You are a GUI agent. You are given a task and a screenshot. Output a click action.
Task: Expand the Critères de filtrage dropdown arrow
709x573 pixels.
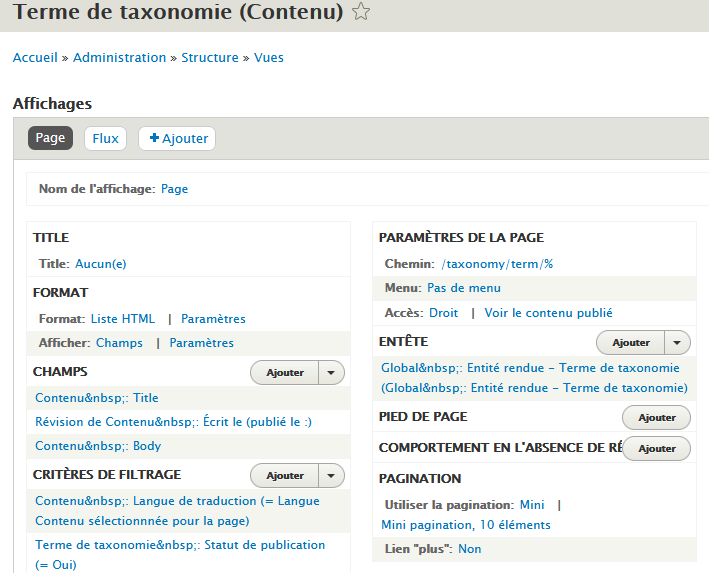pyautogui.click(x=332, y=475)
